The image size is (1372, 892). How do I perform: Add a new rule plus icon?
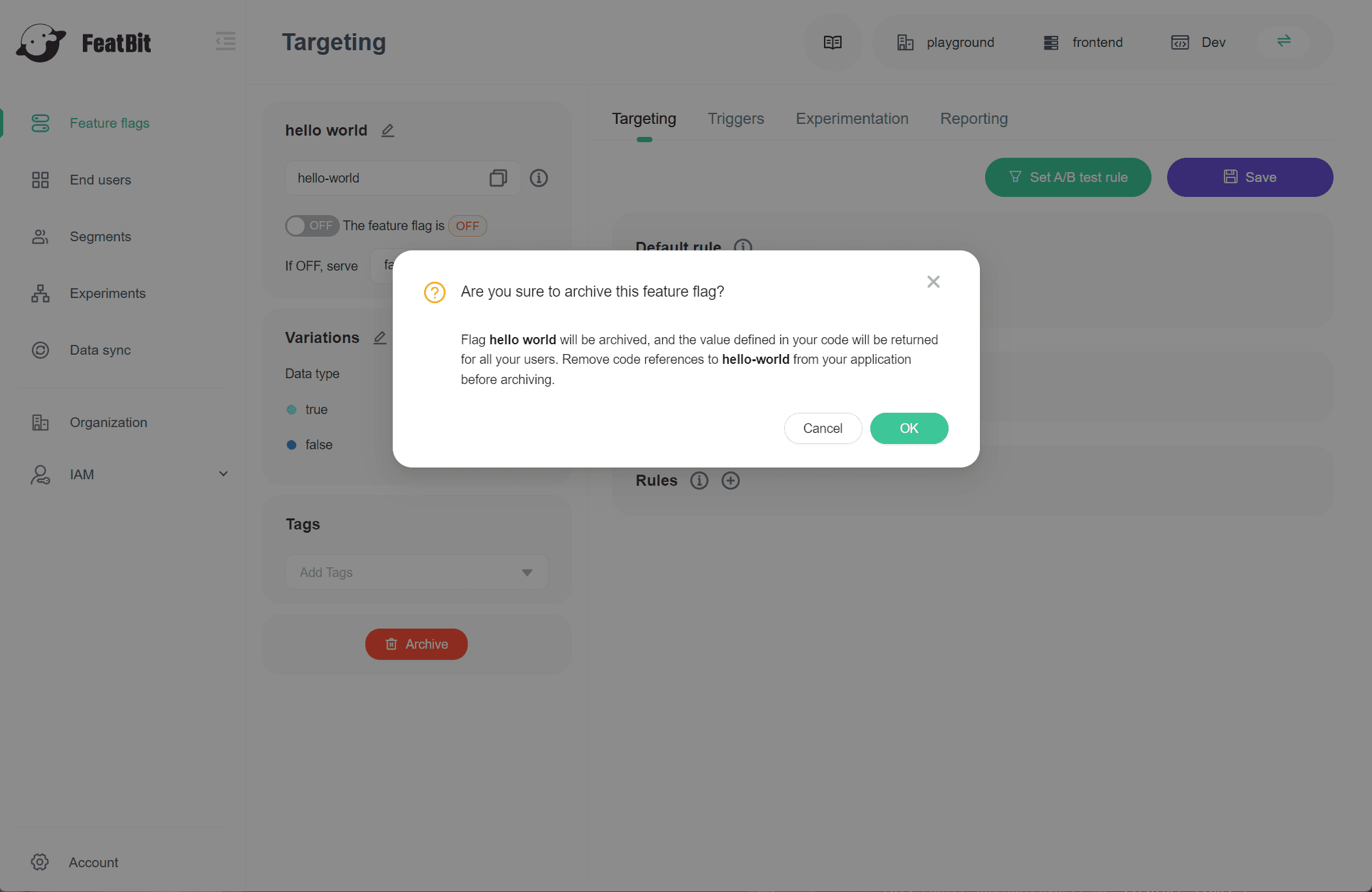[x=730, y=481]
